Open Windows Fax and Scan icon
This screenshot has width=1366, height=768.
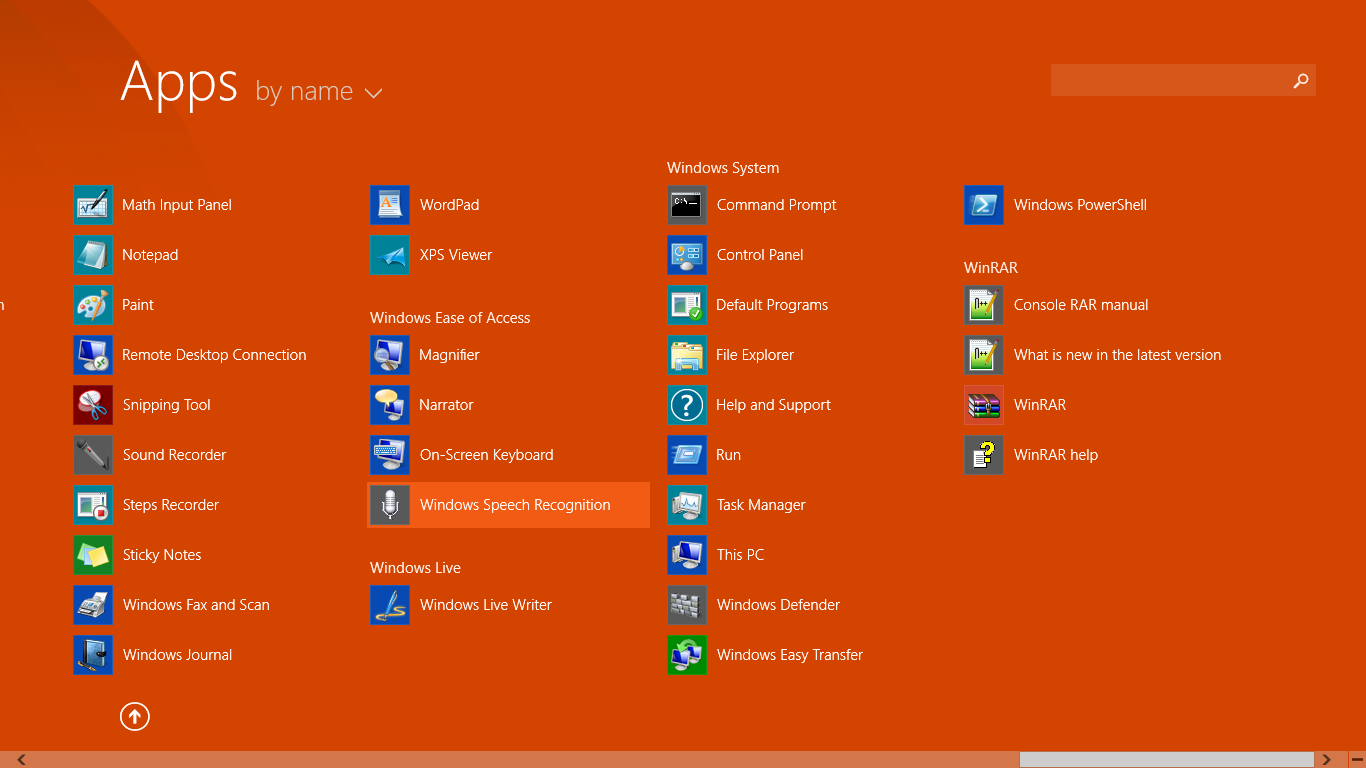point(93,605)
